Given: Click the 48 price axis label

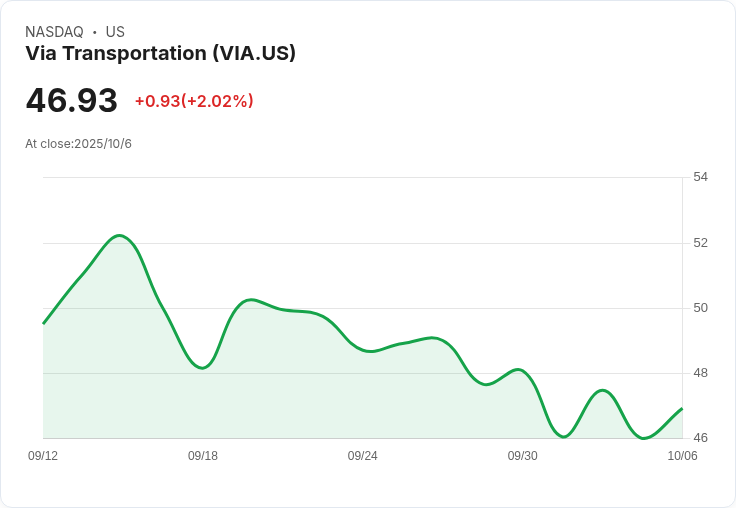Looking at the screenshot, I should pos(700,373).
